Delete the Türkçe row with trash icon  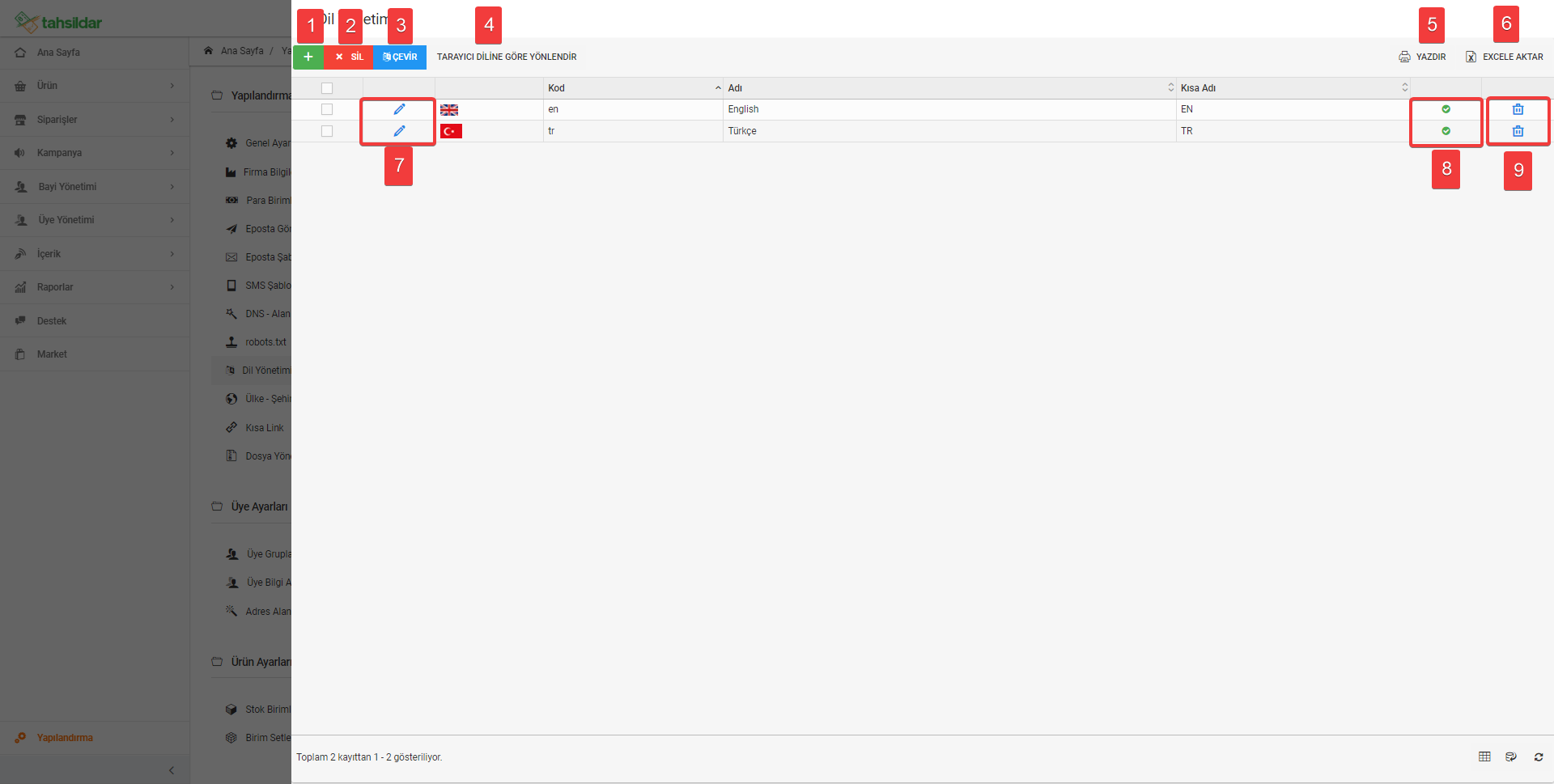pyautogui.click(x=1518, y=131)
